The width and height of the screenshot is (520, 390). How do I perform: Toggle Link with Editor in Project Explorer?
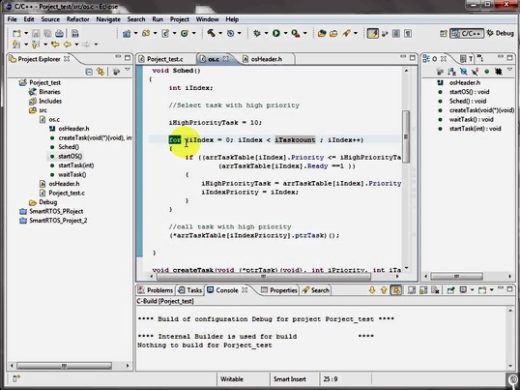100,71
